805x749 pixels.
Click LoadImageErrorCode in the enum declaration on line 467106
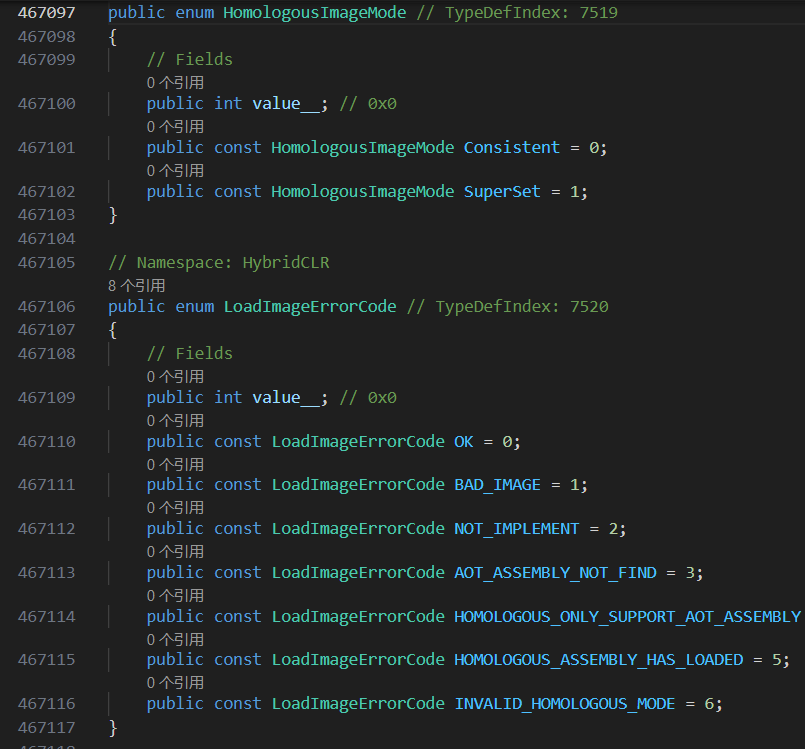(x=310, y=306)
